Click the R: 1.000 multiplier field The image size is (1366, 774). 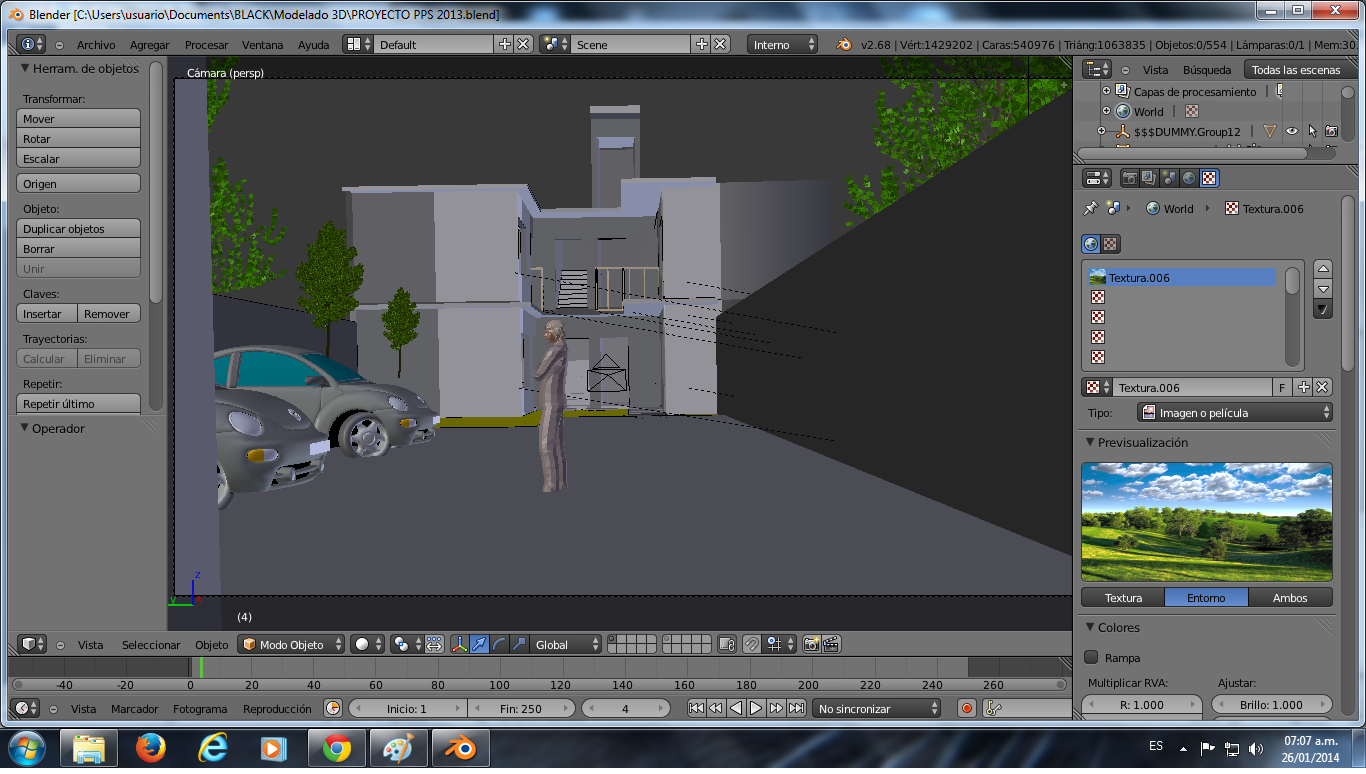click(x=1141, y=705)
